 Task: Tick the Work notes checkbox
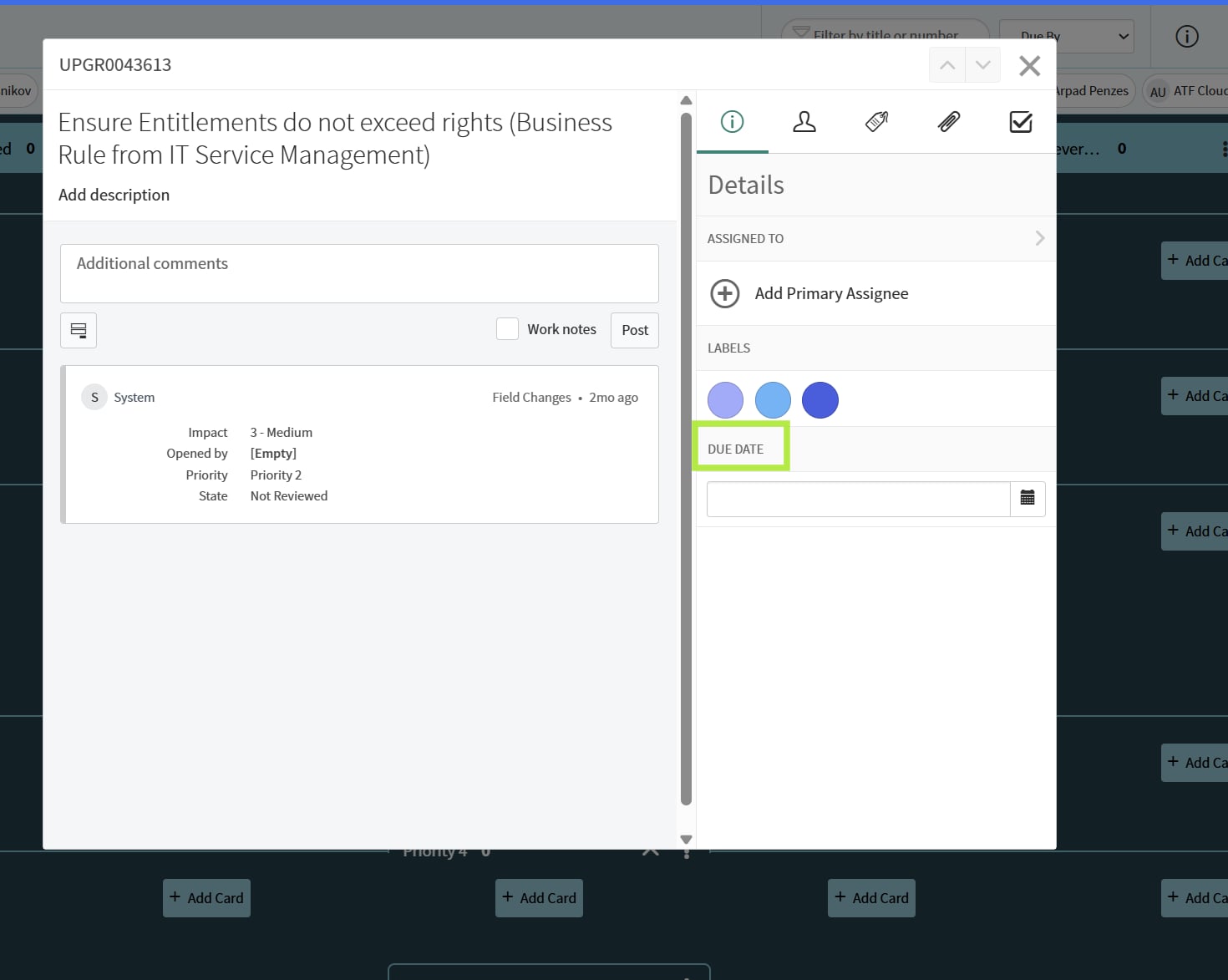[x=507, y=329]
